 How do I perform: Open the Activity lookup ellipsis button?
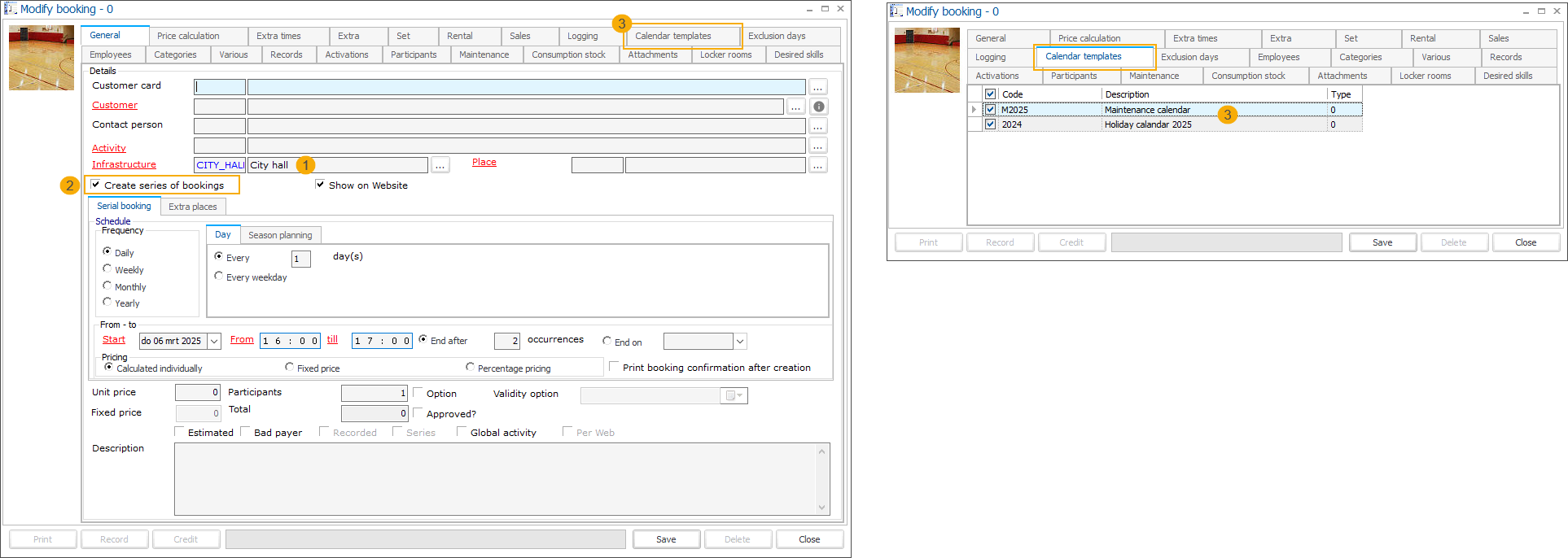(817, 146)
